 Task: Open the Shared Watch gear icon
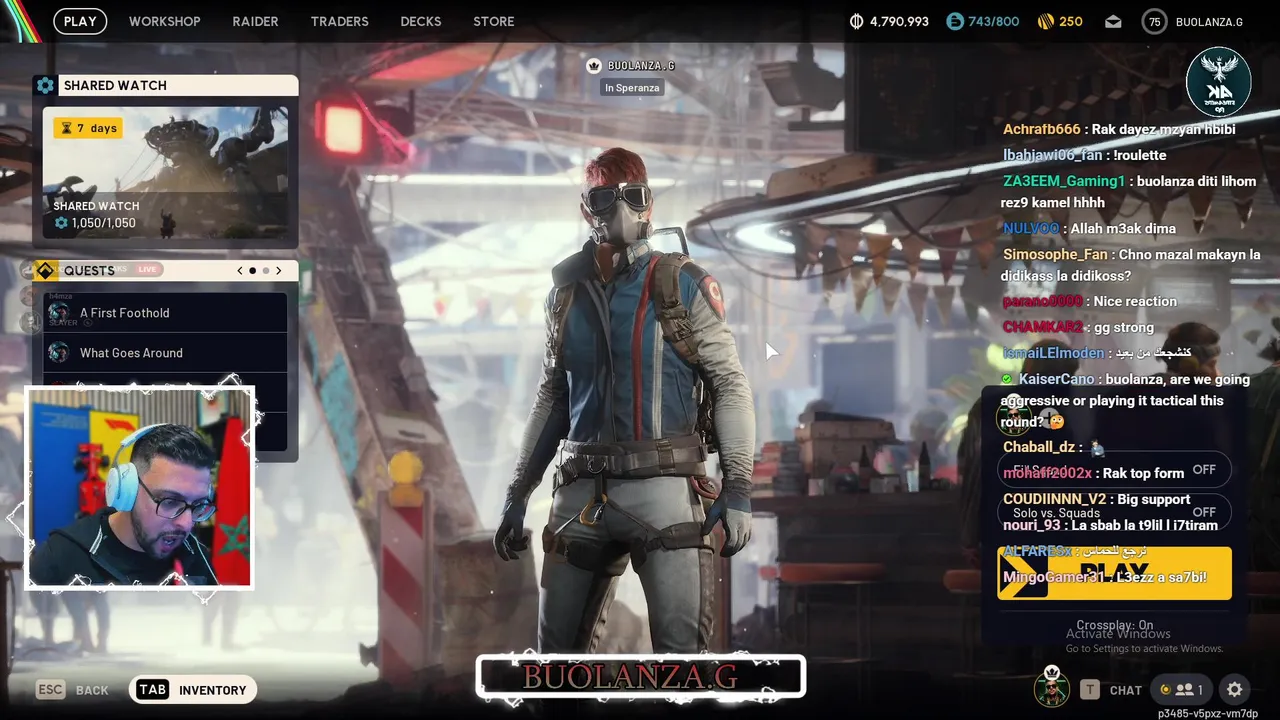(45, 86)
